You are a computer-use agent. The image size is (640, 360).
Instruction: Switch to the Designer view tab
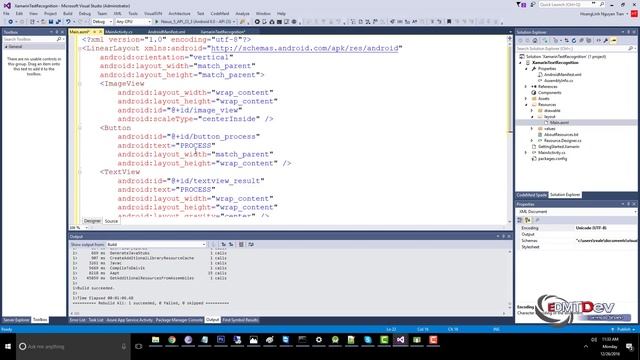tap(92, 221)
